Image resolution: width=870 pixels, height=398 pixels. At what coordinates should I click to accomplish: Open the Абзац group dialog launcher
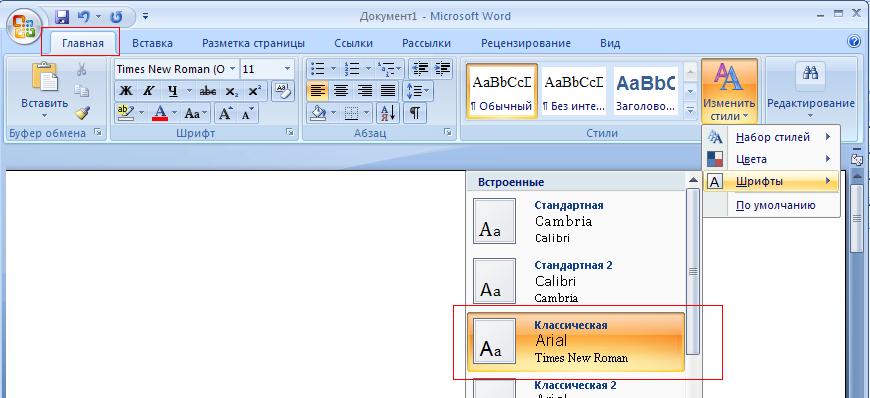coord(447,132)
